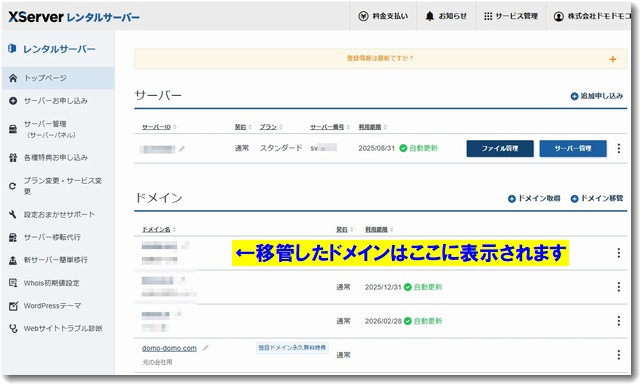Expand the 登録情報は最新ですか? notice with plus

(x=613, y=59)
